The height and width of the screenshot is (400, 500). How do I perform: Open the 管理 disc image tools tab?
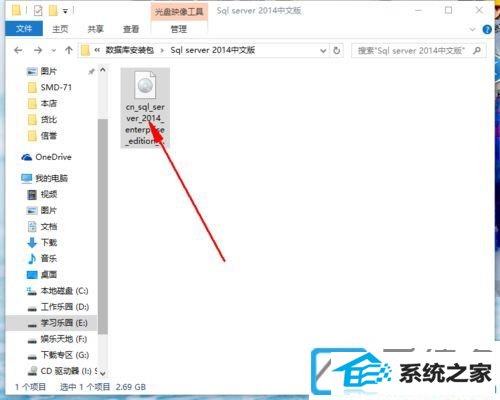point(179,29)
